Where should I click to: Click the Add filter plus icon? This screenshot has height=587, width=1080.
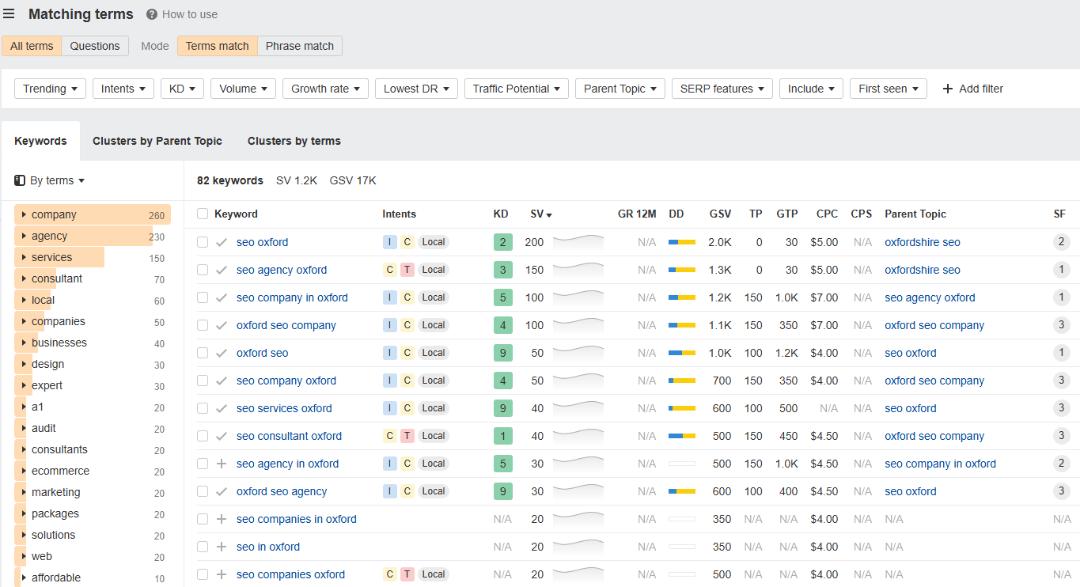(947, 89)
